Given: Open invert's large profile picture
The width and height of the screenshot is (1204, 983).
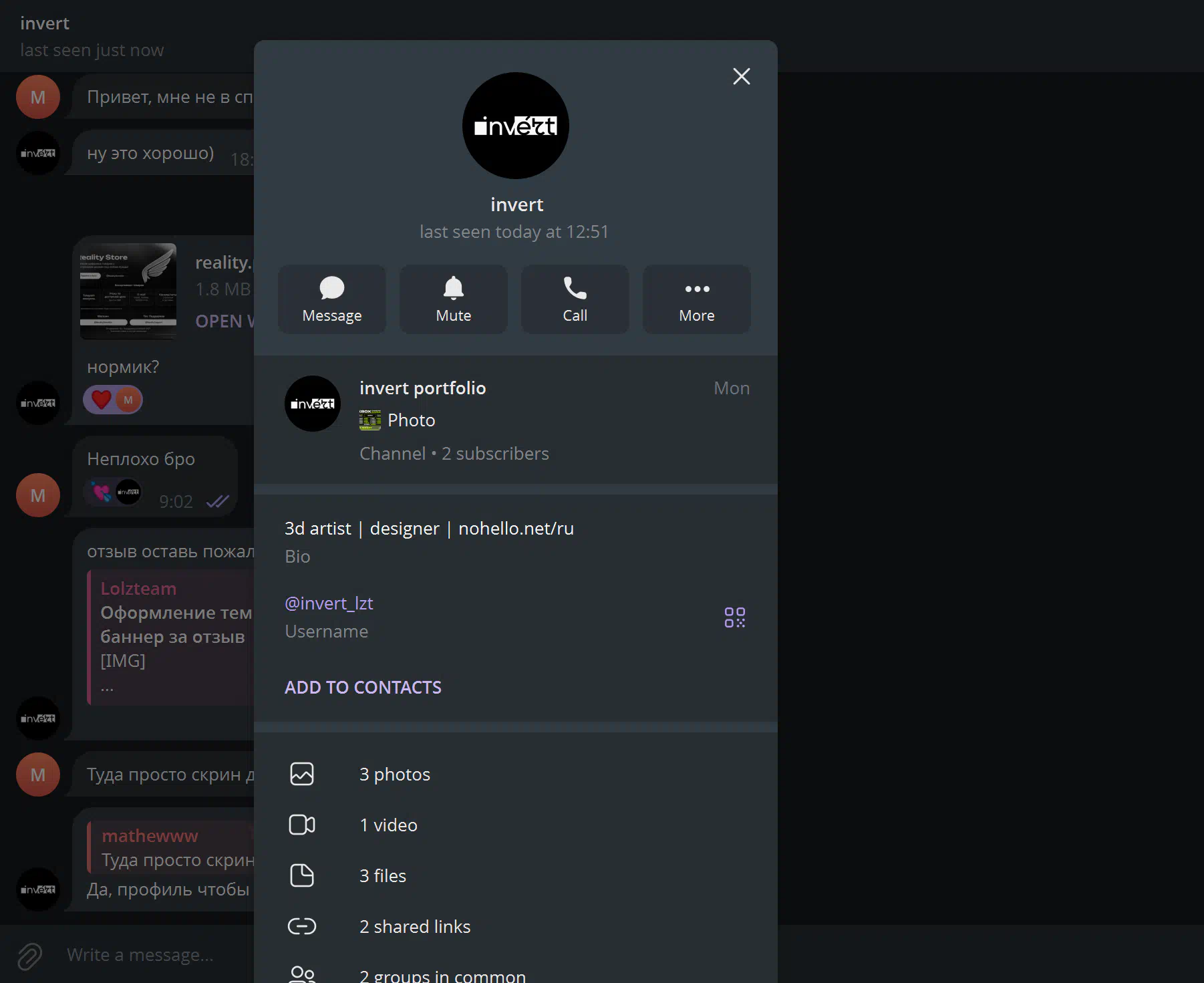Looking at the screenshot, I should (x=516, y=126).
